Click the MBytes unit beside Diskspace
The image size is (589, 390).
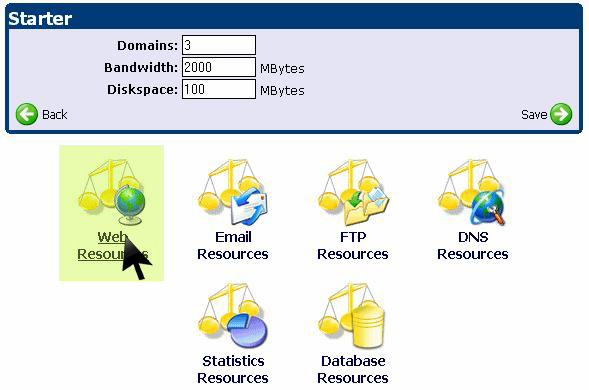[282, 91]
